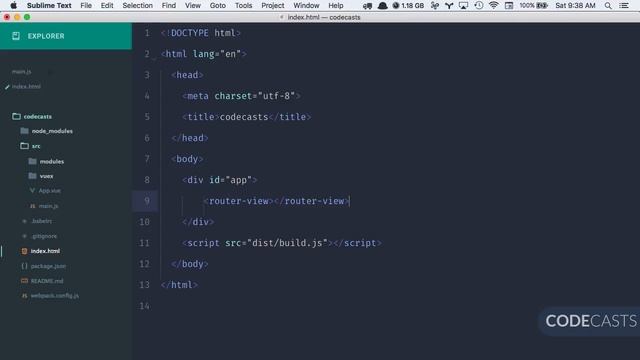Collapse the codecasts project folder

(x=38, y=116)
